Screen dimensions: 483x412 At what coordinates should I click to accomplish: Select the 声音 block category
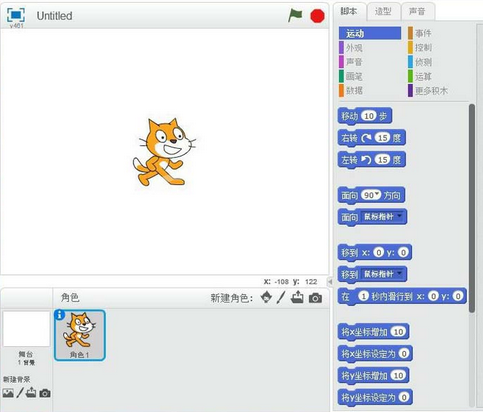click(x=351, y=62)
